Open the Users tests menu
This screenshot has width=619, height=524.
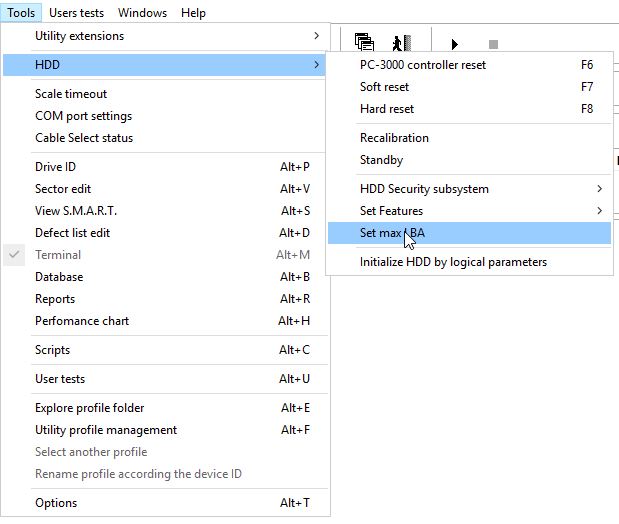click(x=77, y=13)
